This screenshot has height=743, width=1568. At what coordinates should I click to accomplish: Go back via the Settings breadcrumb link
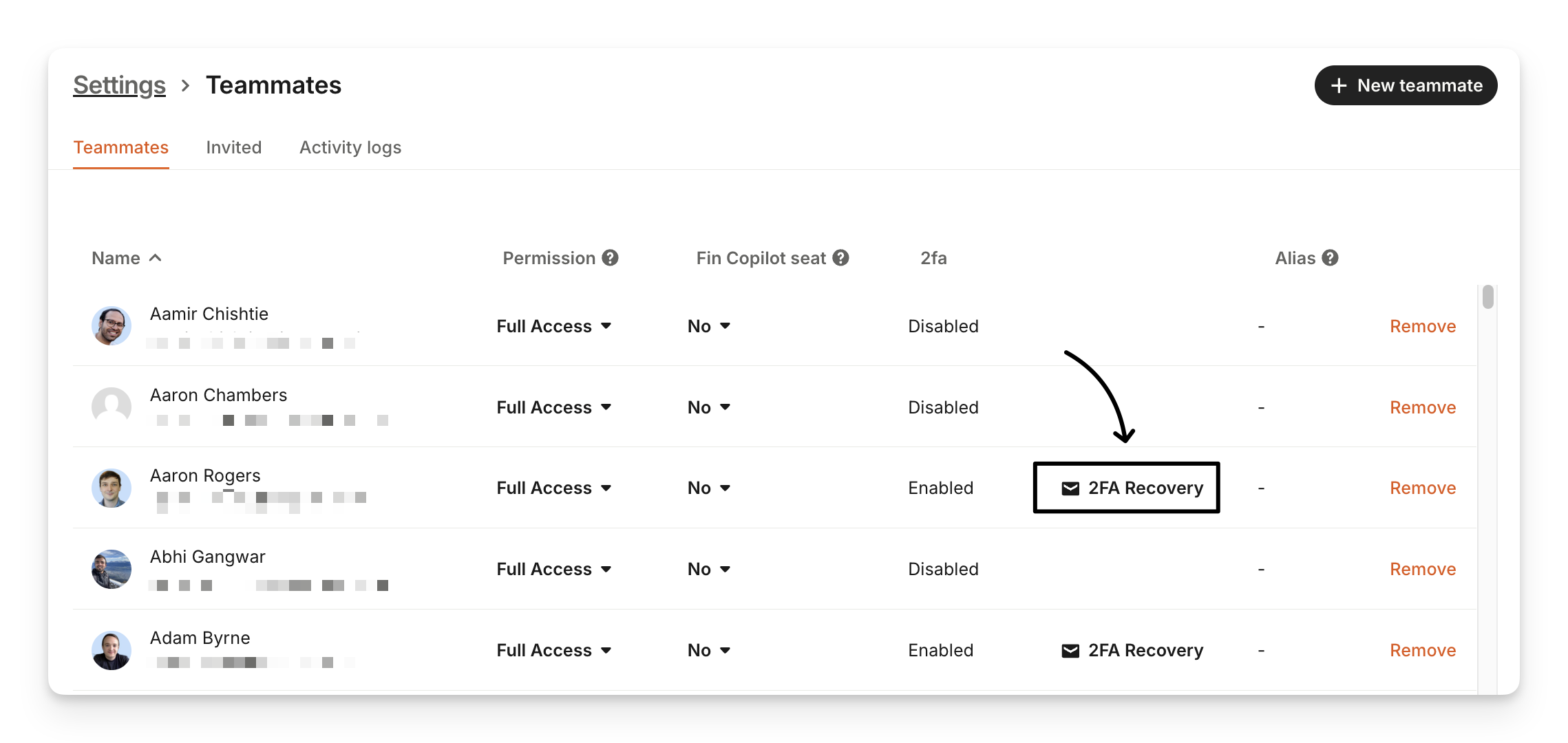pyautogui.click(x=120, y=85)
